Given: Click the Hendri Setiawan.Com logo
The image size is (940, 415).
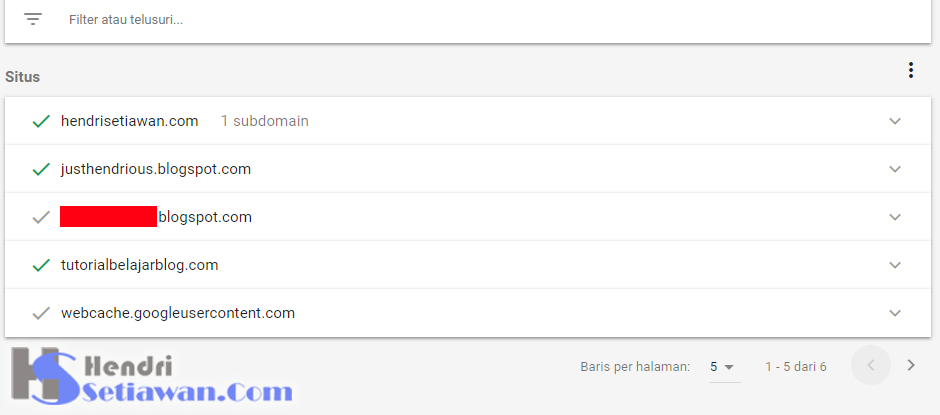Looking at the screenshot, I should 150,377.
